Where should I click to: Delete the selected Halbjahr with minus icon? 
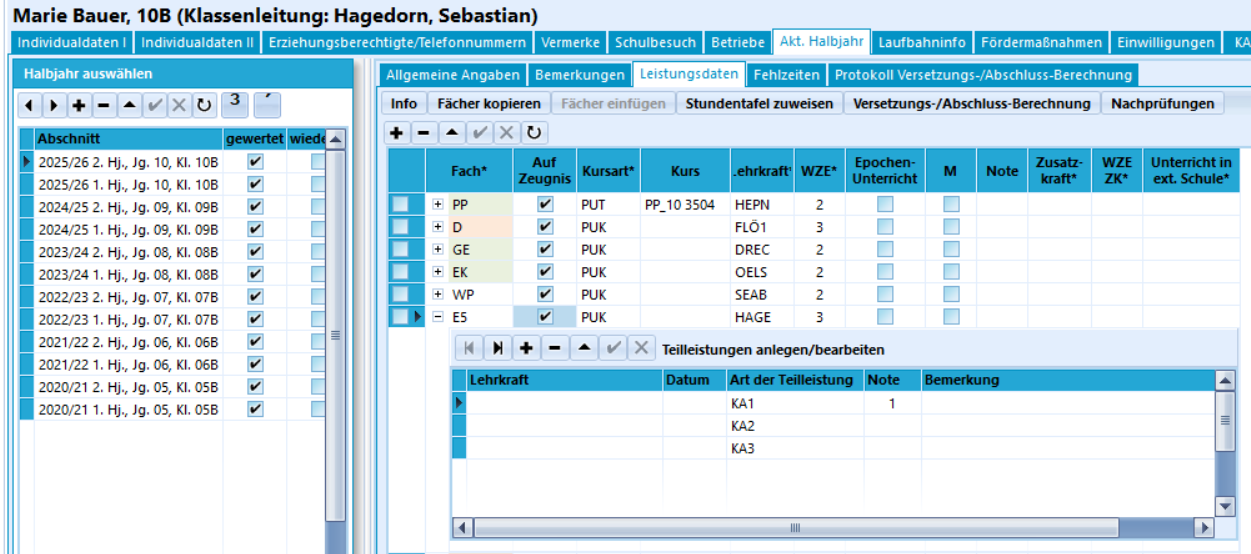tap(103, 105)
